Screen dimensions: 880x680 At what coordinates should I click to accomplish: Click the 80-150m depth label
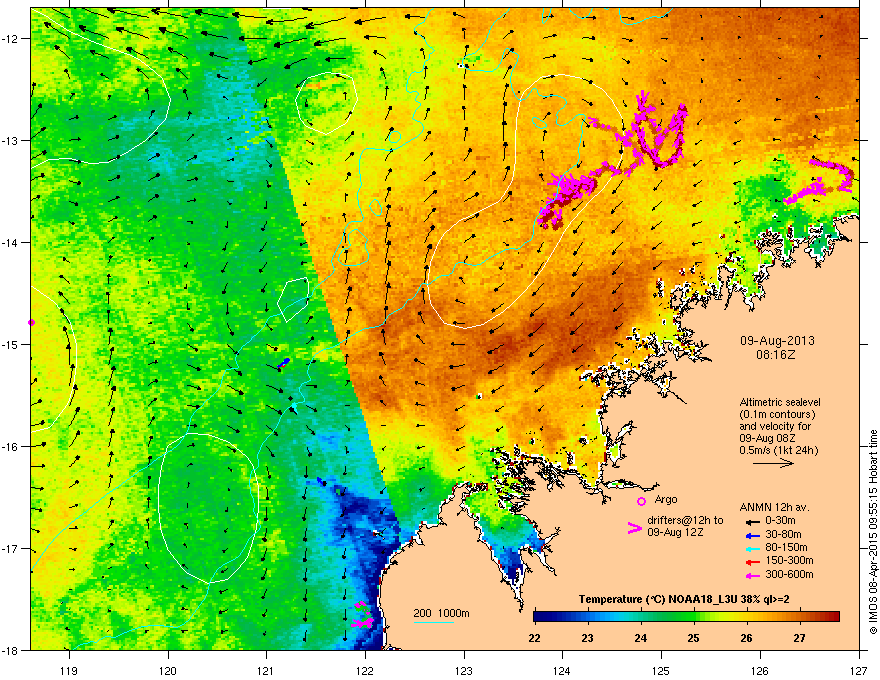[x=786, y=548]
